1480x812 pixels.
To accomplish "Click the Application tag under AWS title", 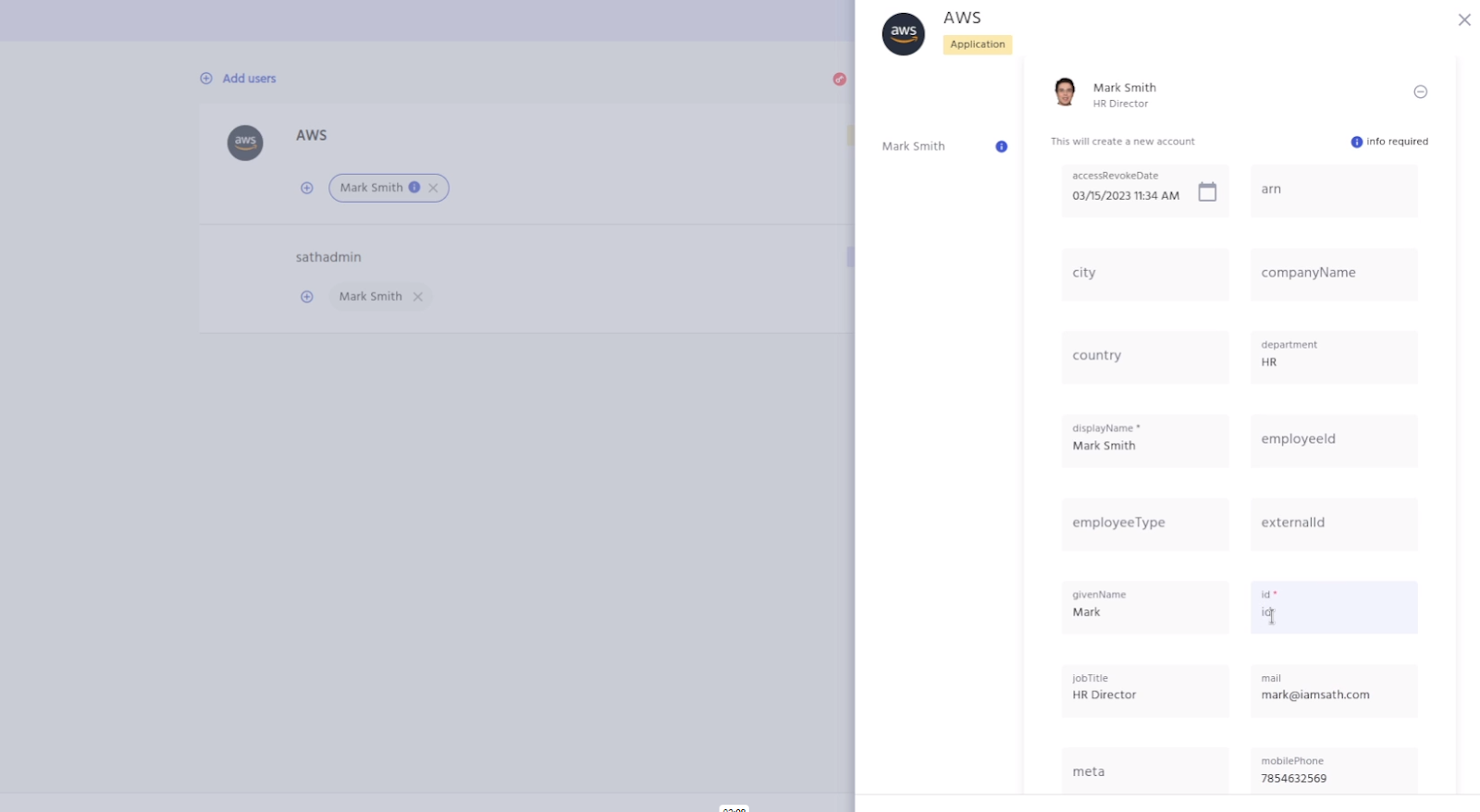I will pyautogui.click(x=977, y=44).
